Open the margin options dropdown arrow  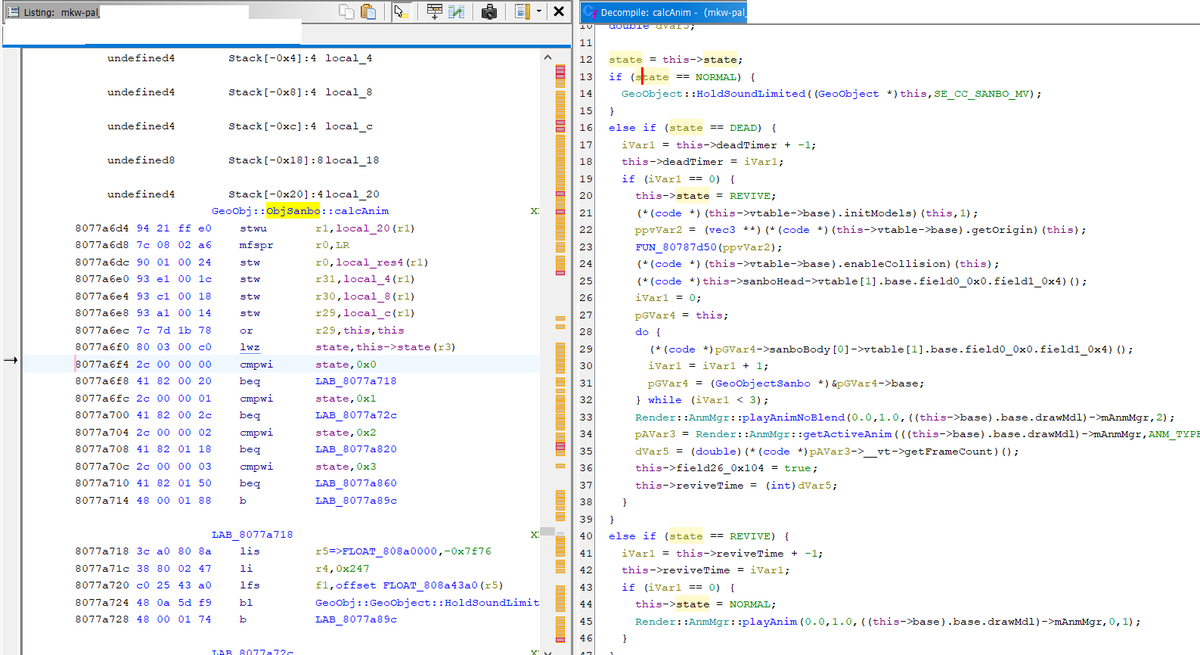pos(539,12)
